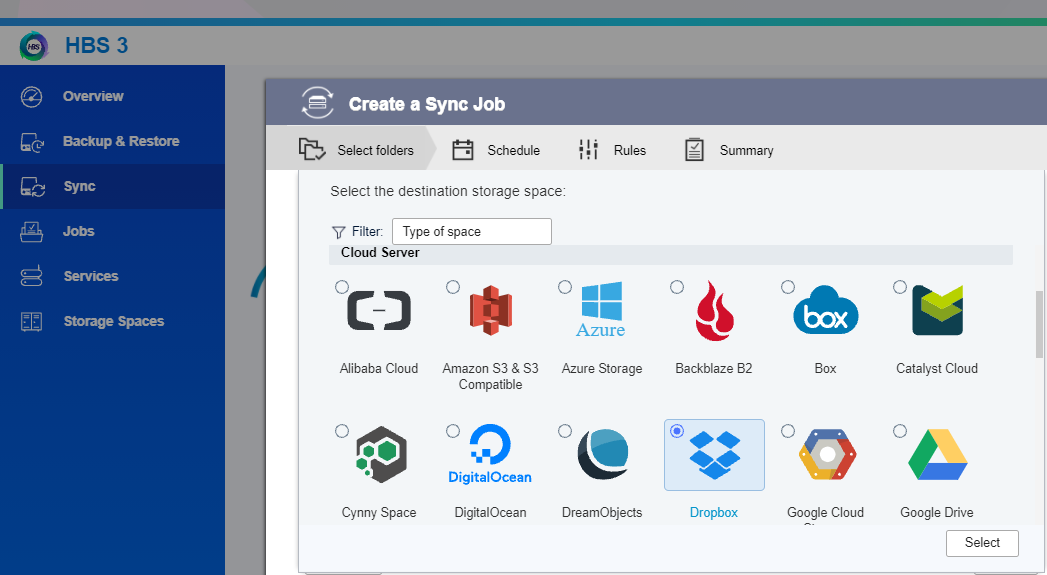The image size is (1047, 575).
Task: Click the Alibaba Cloud logo
Action: [x=379, y=311]
